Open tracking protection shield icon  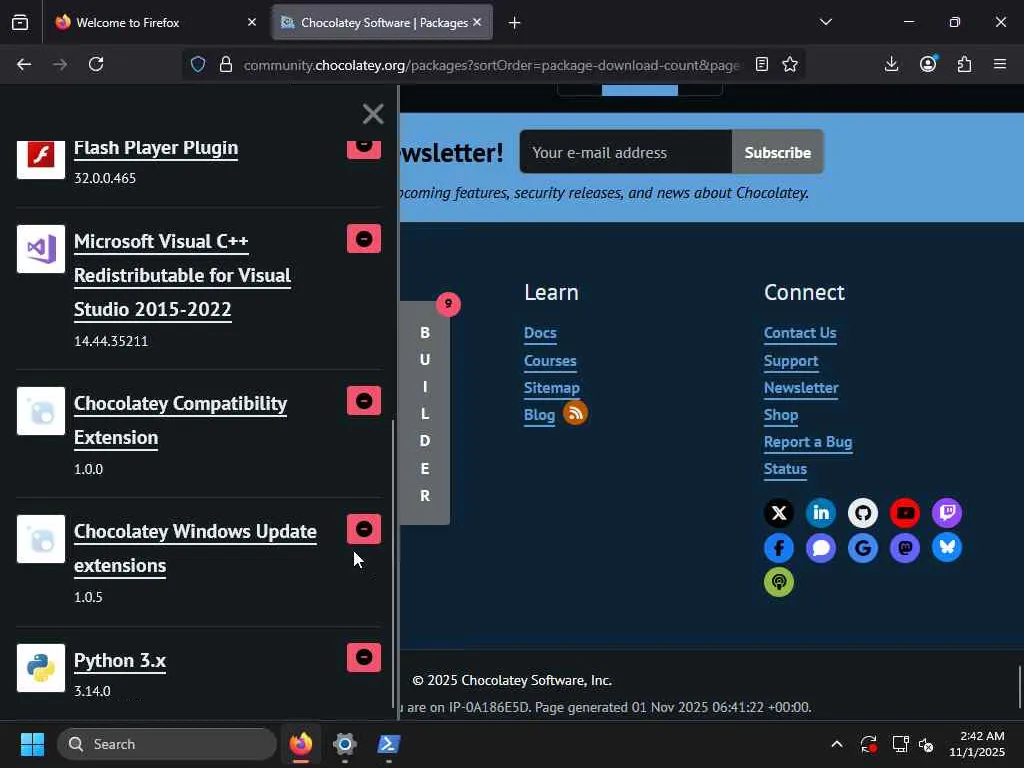[198, 64]
